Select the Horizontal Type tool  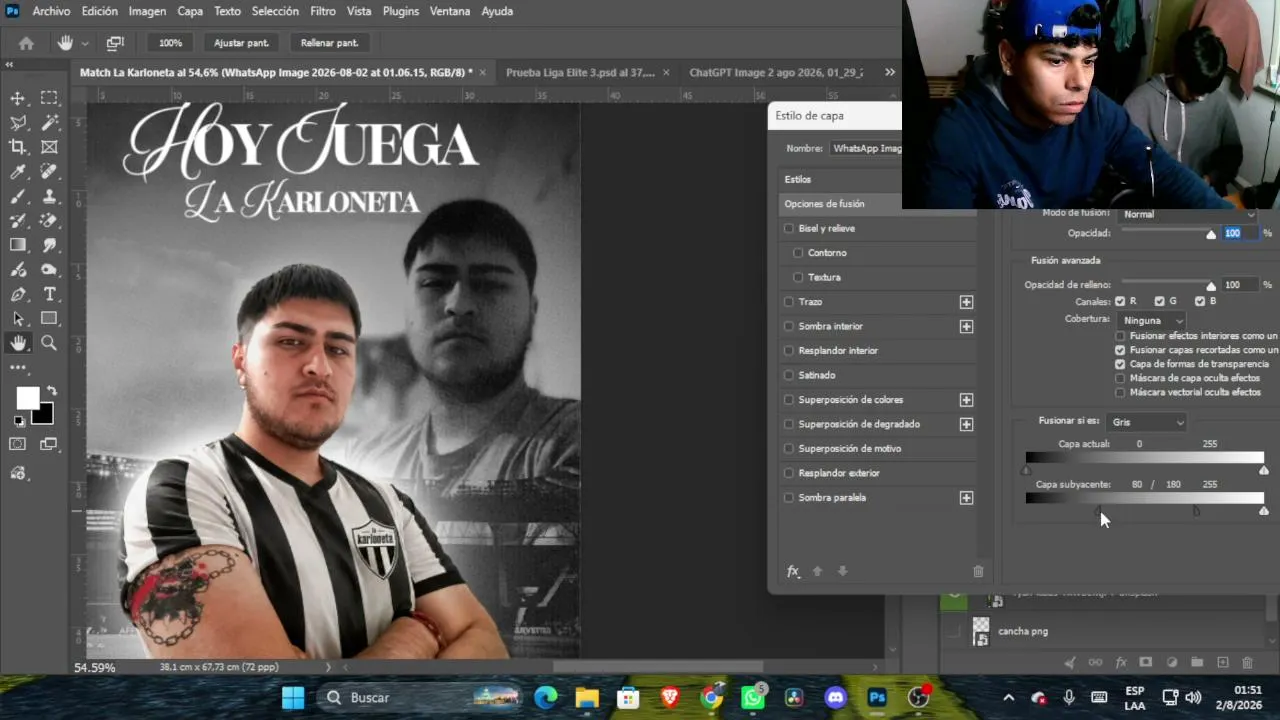click(x=49, y=294)
